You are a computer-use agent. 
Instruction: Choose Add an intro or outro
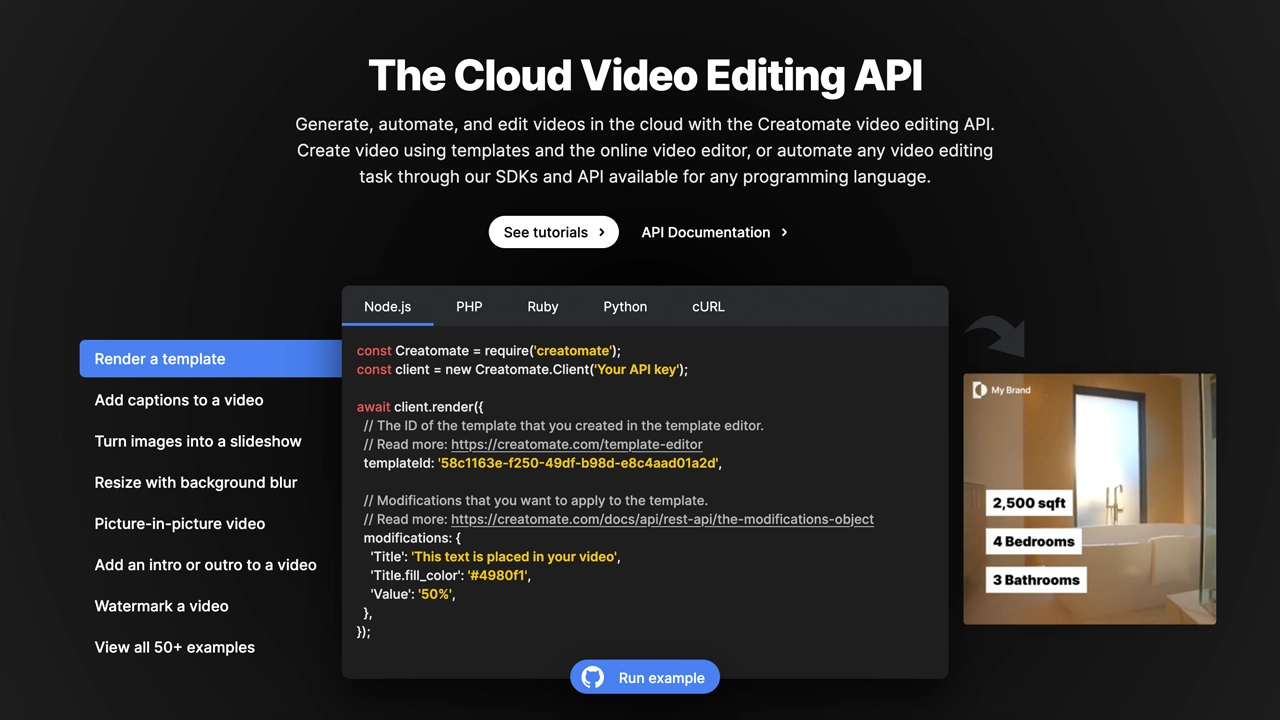point(205,565)
